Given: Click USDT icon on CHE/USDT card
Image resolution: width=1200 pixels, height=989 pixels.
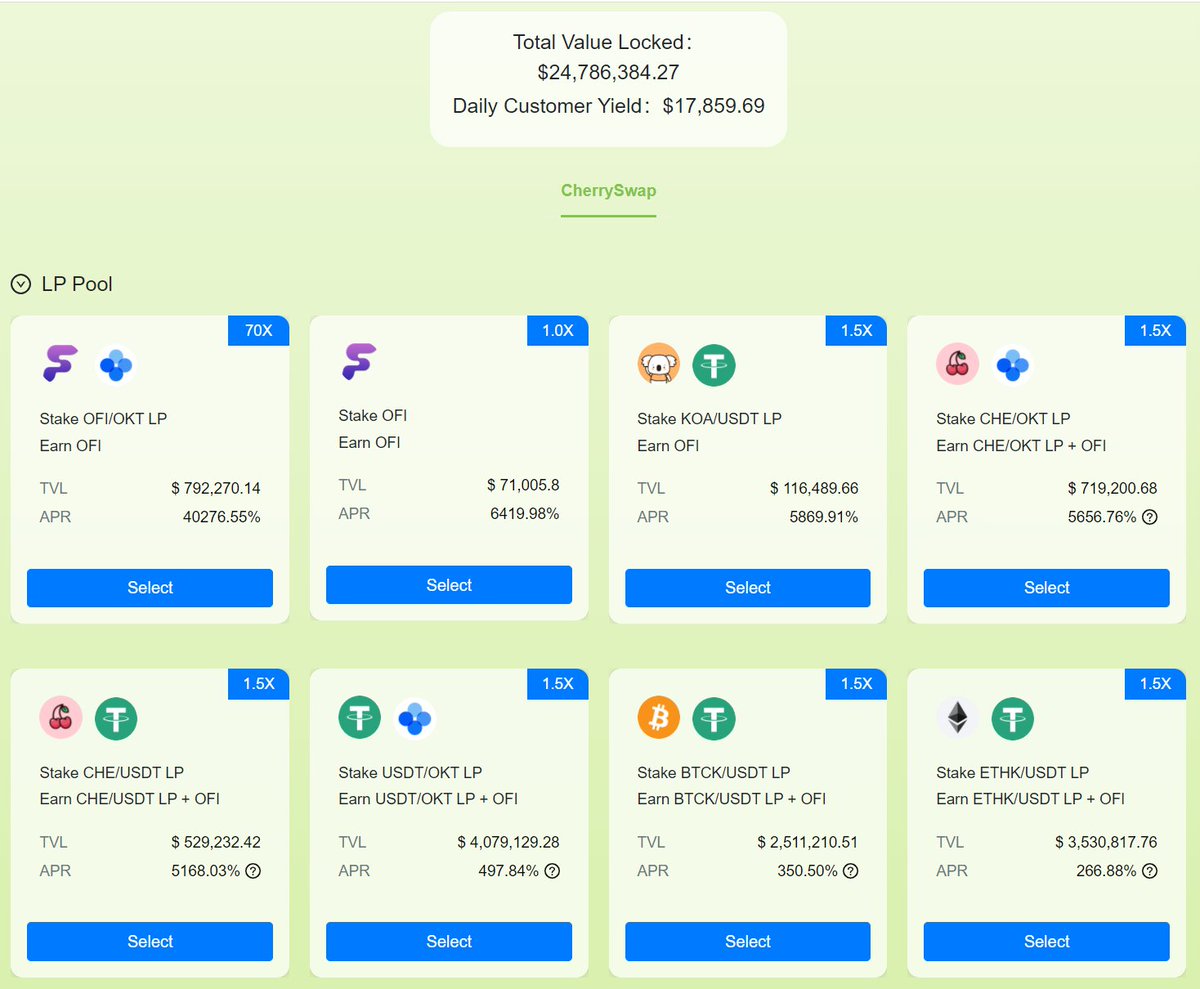Looking at the screenshot, I should 116,718.
